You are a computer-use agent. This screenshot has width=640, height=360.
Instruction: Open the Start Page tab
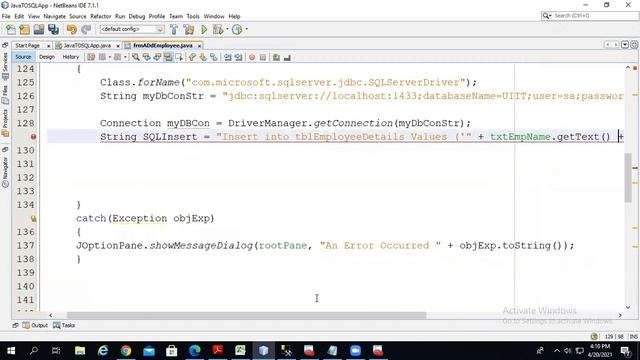point(27,46)
